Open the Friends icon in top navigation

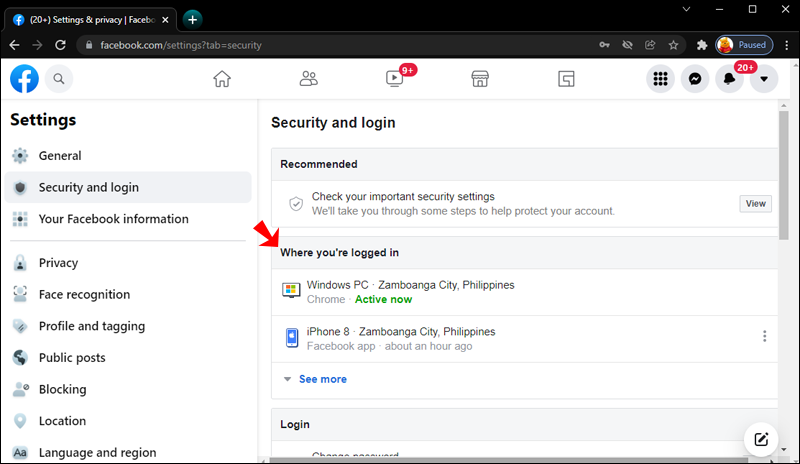[308, 79]
